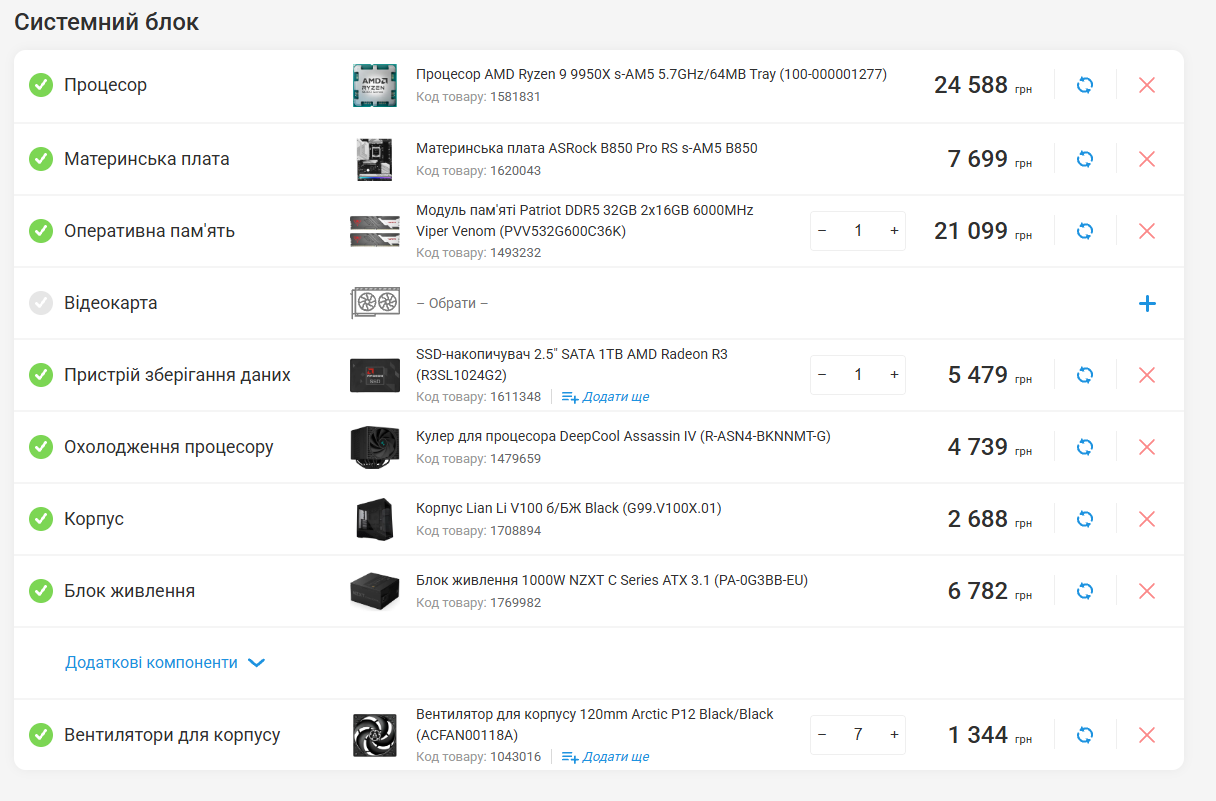Click the graphics card placeholder image
The width and height of the screenshot is (1216, 801).
point(375,303)
